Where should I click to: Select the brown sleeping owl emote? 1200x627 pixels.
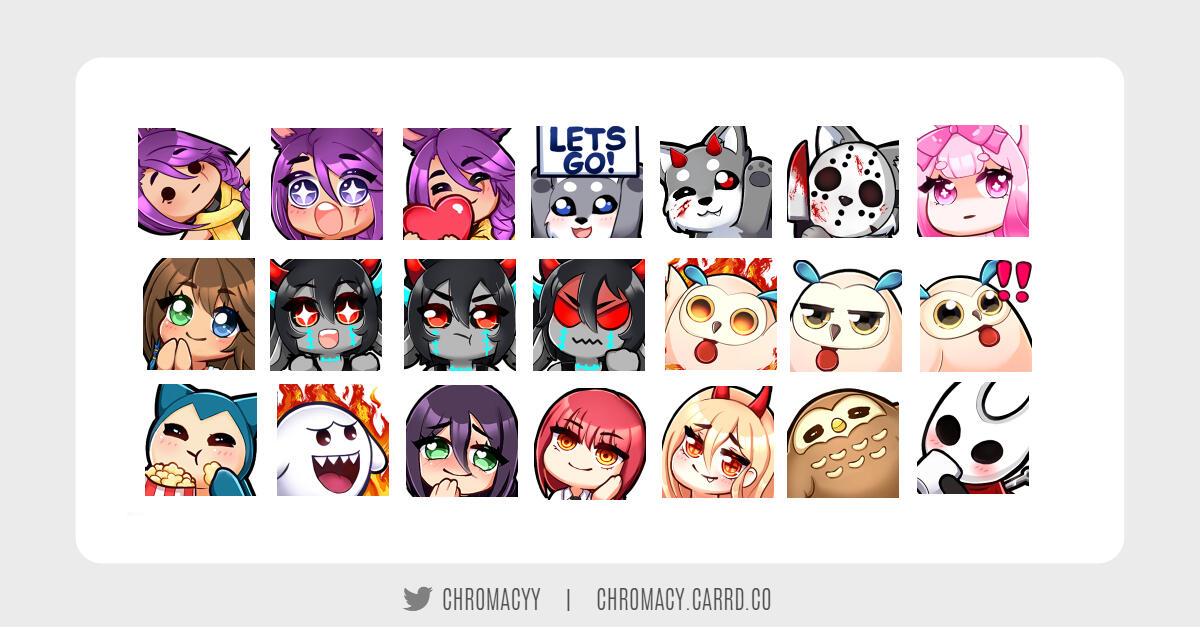pos(843,441)
